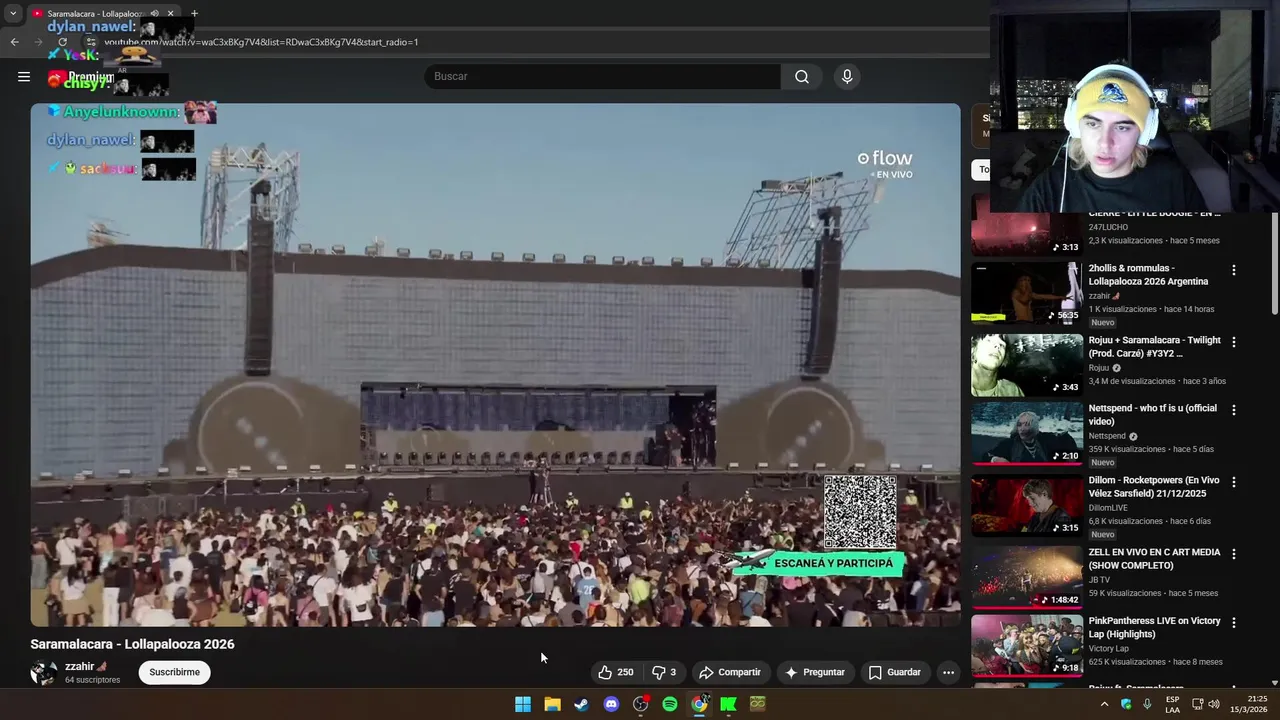
Task: Open PinkPantheress LIVE on Victory Lap thumbnail
Action: point(1026,646)
